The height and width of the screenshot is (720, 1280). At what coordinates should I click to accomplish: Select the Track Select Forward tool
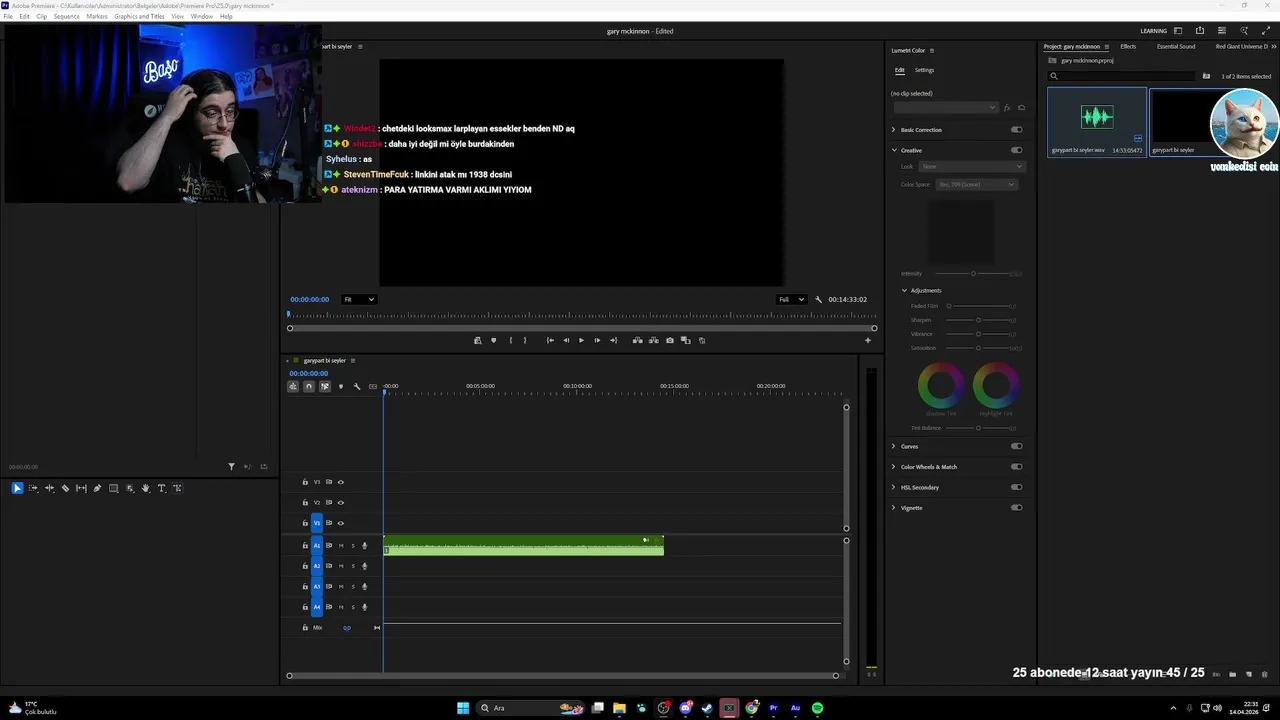33,488
